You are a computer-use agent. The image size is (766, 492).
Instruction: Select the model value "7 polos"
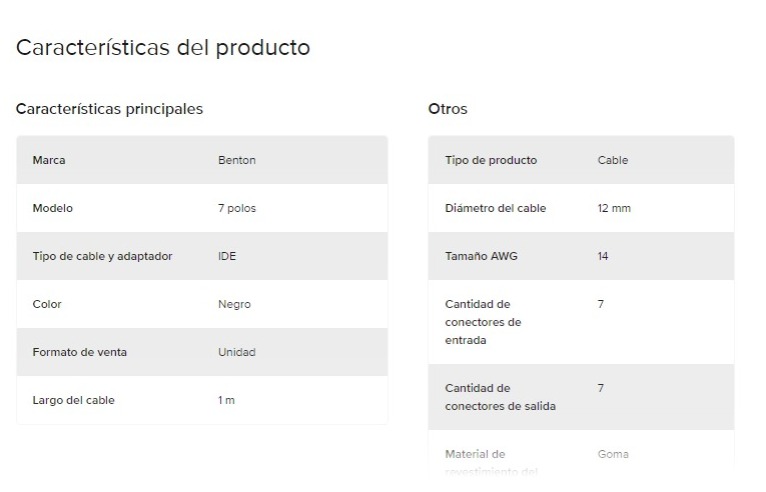237,208
